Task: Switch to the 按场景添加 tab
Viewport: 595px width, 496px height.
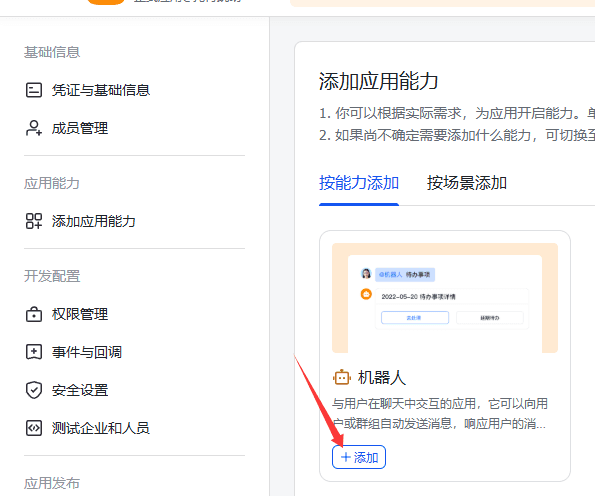Action: [467, 183]
